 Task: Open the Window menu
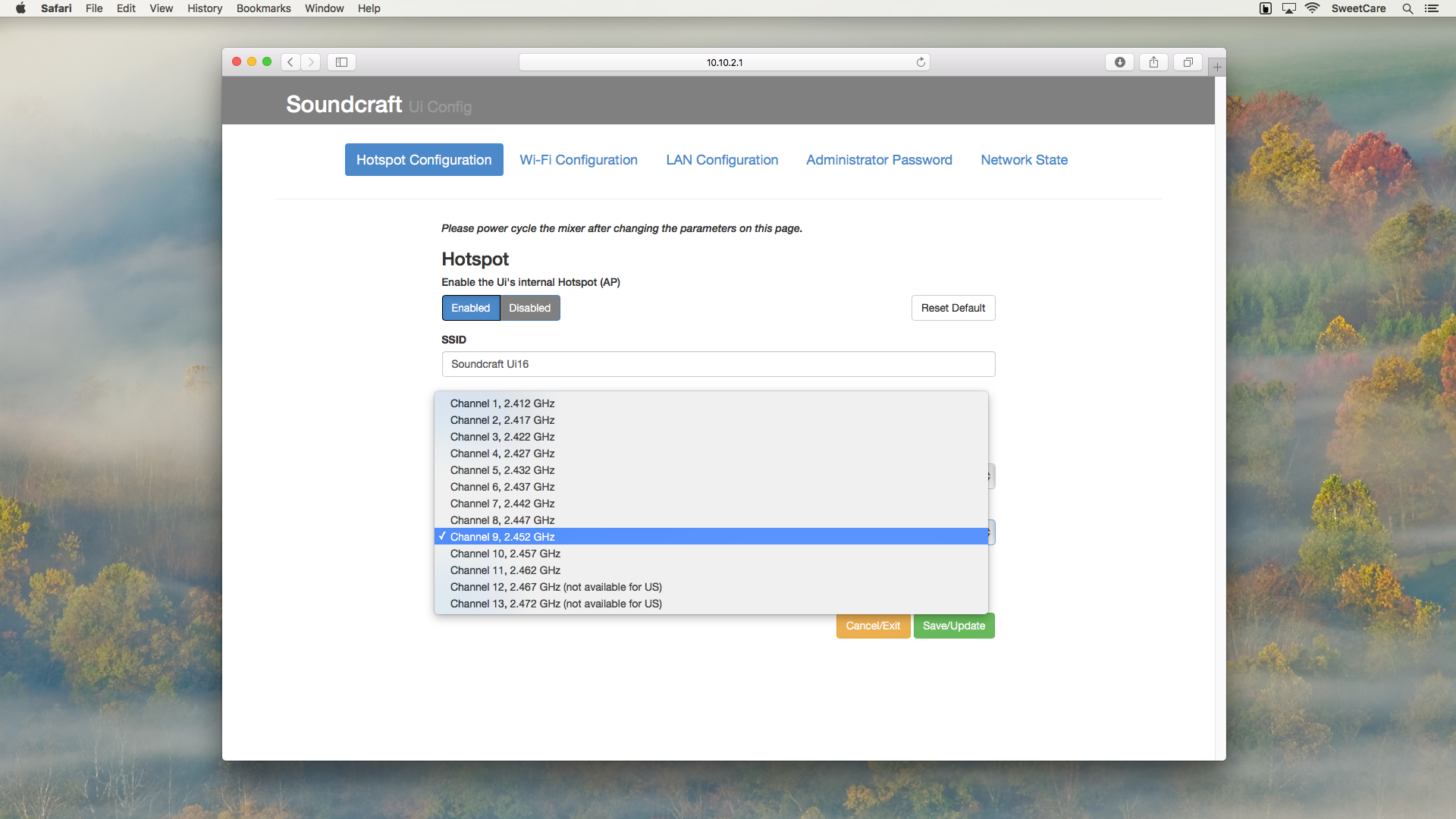pyautogui.click(x=324, y=8)
